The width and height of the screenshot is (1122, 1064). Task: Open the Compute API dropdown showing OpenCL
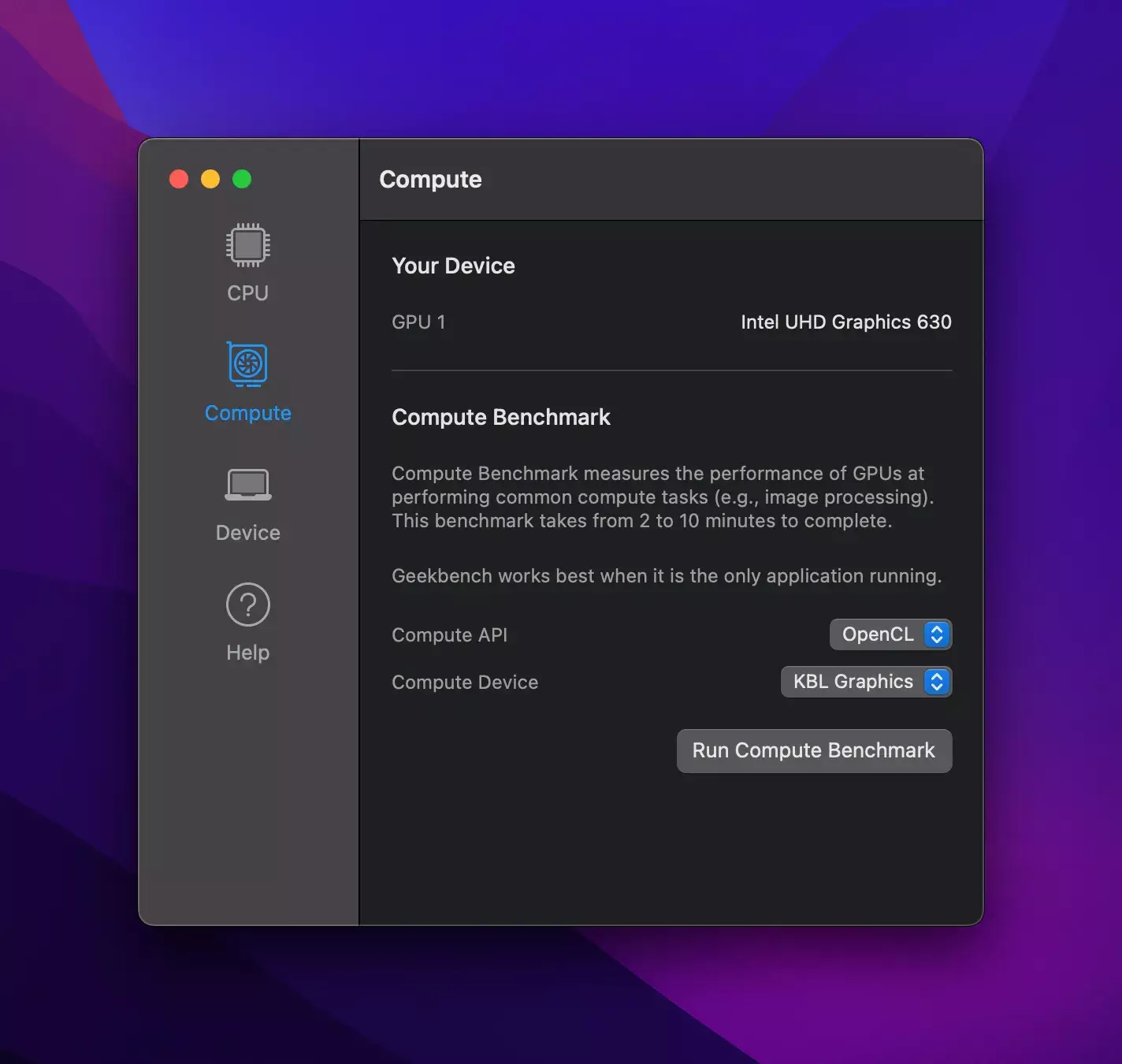[x=890, y=634]
